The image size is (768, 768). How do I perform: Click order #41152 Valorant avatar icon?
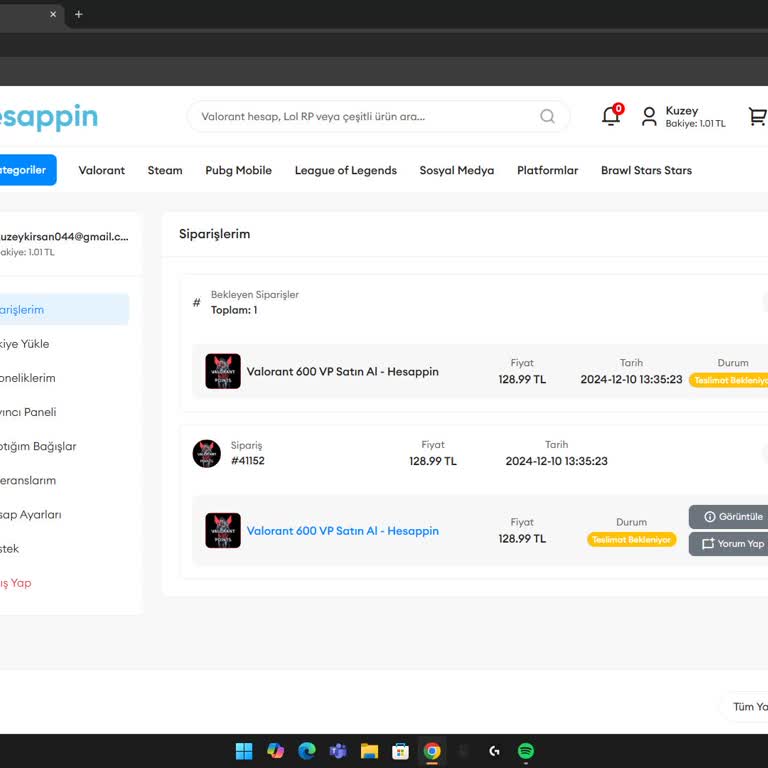pyautogui.click(x=206, y=453)
